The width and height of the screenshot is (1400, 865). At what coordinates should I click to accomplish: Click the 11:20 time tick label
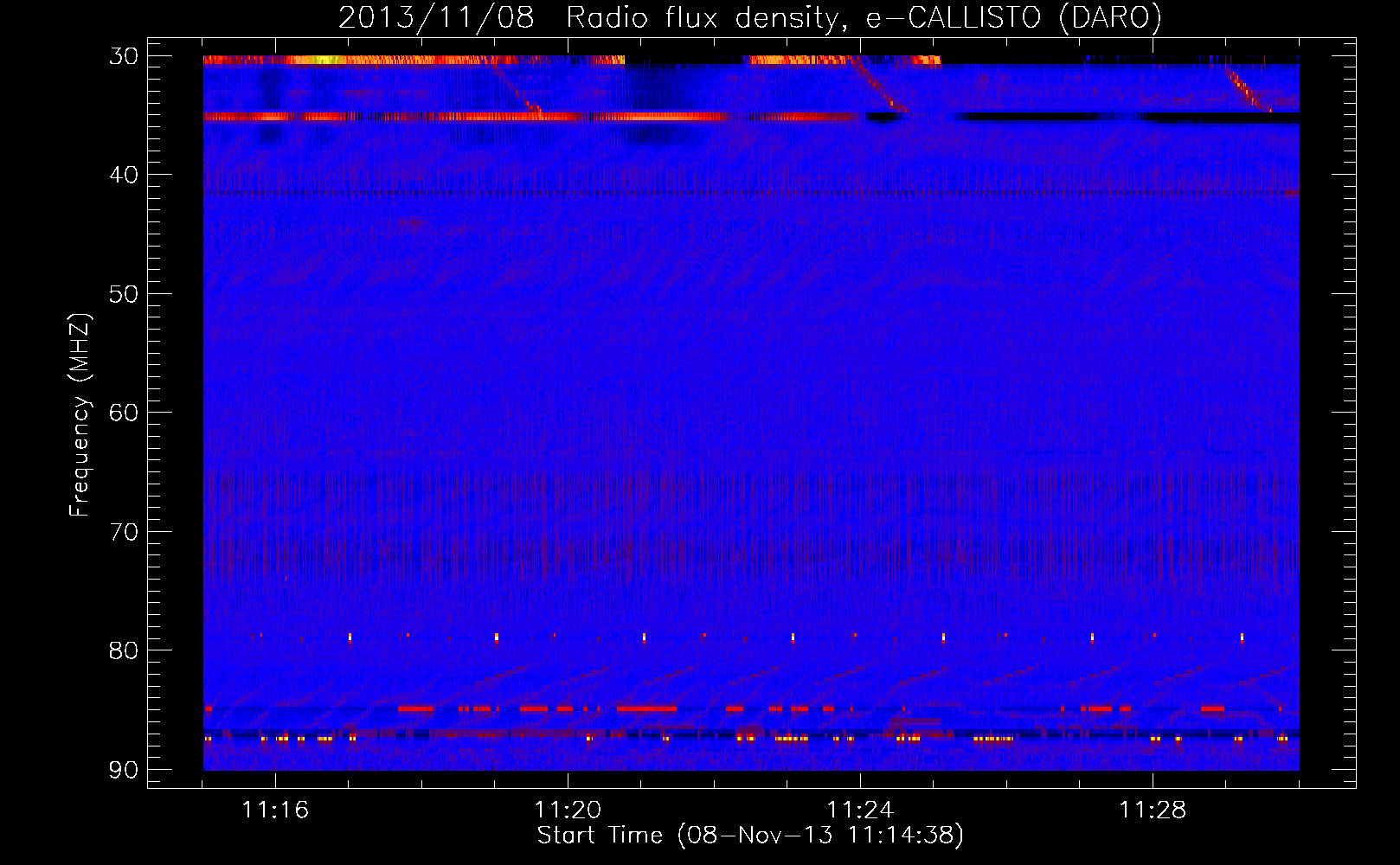[x=568, y=811]
